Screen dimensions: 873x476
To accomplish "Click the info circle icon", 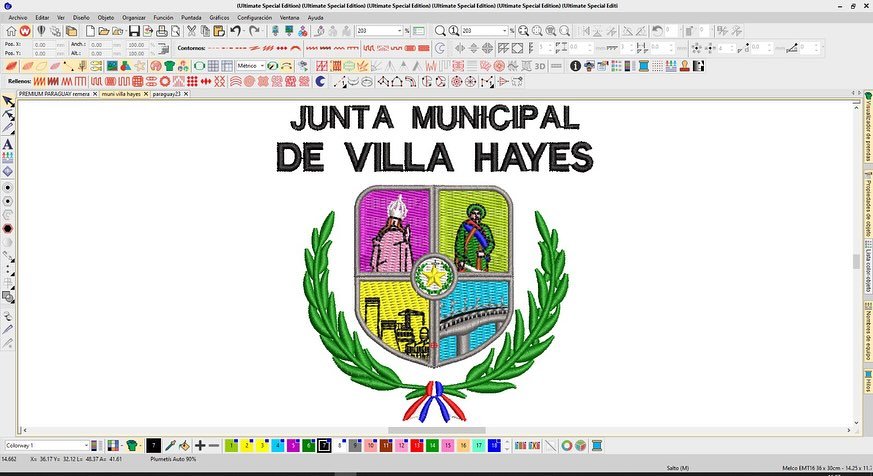I will click(575, 66).
